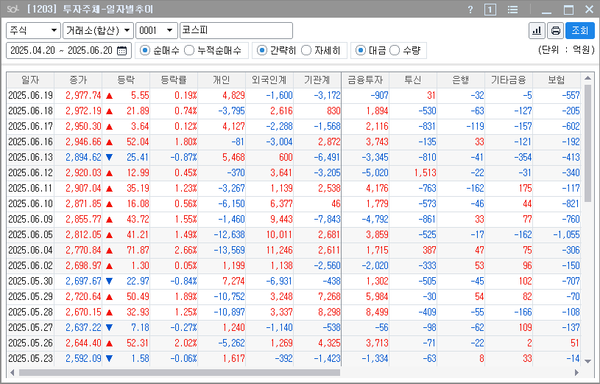Click the 등락률 column header
600x384 pixels.
point(174,80)
